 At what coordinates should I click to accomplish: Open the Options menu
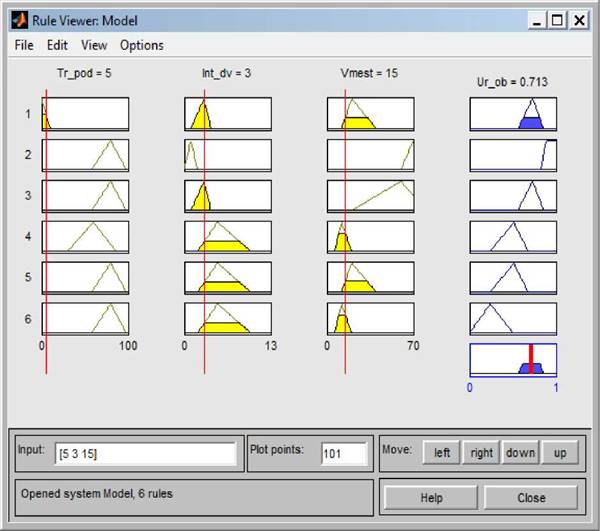[142, 46]
